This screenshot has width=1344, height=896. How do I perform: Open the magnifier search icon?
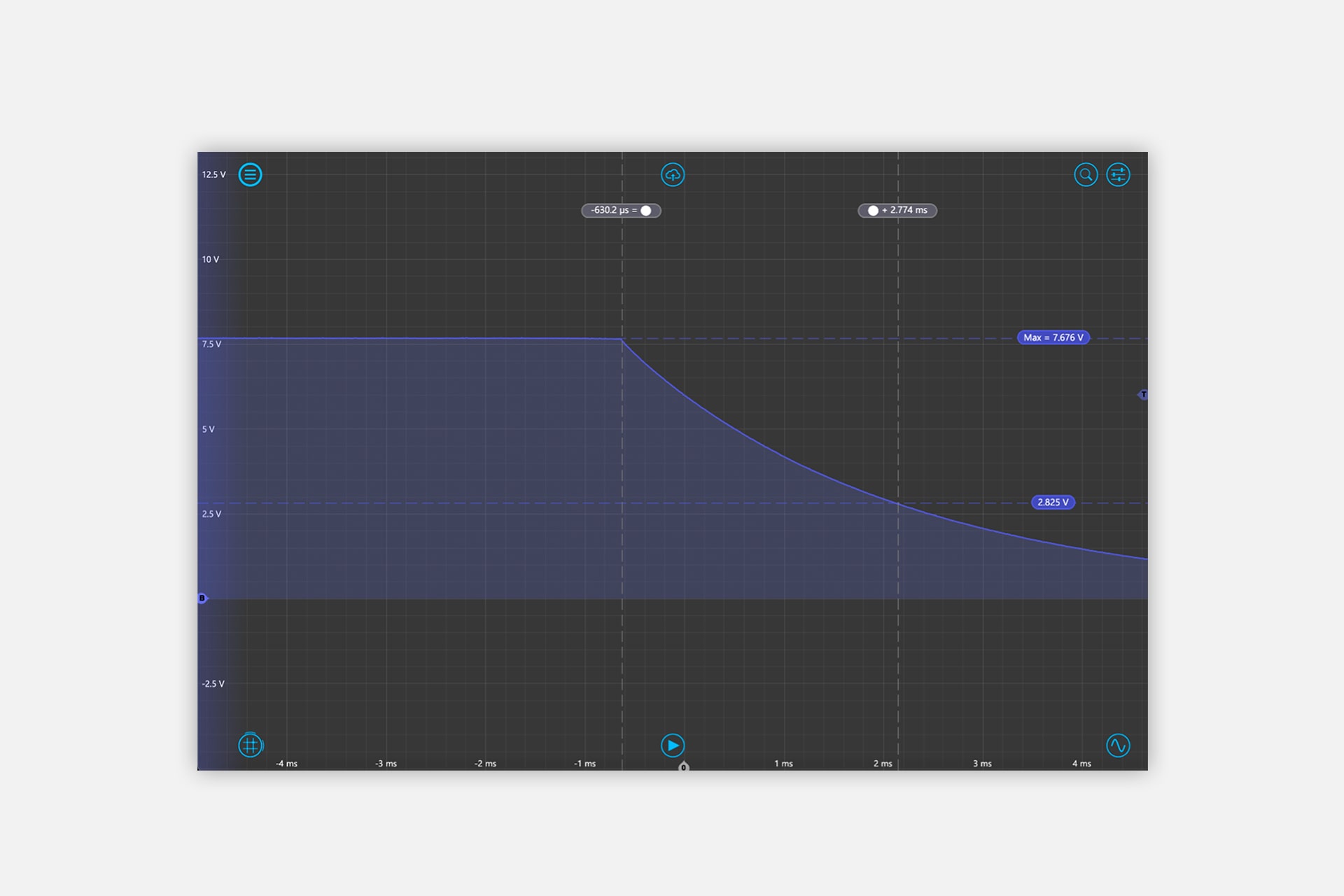[x=1086, y=174]
